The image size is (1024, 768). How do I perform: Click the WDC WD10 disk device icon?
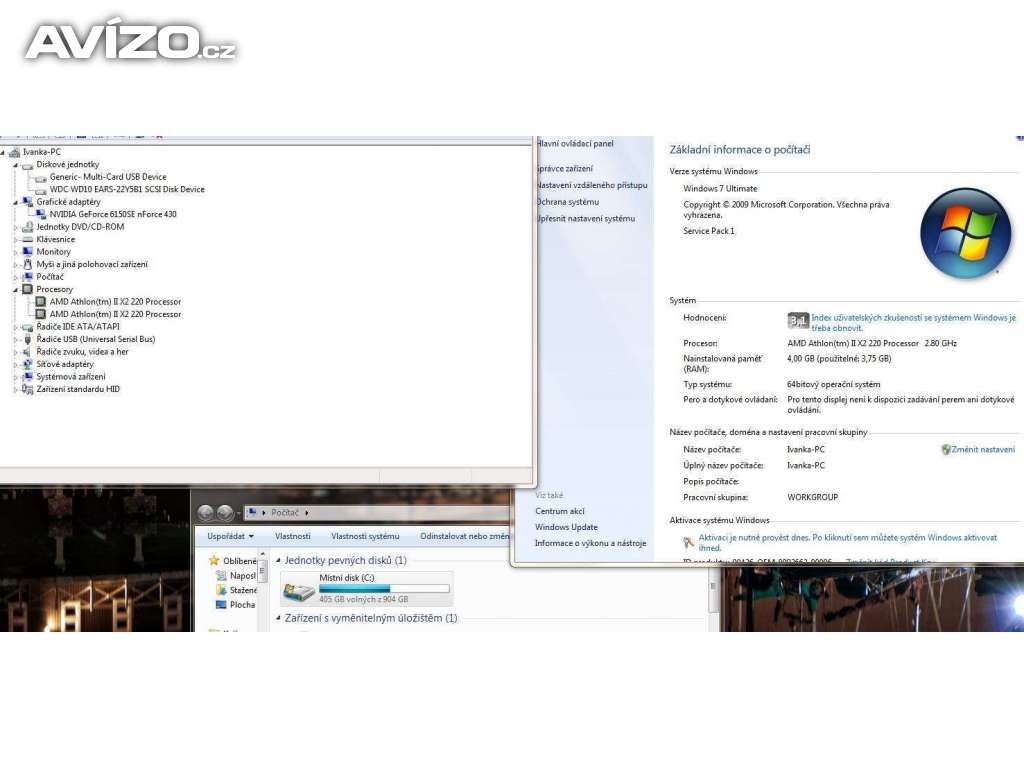coord(41,189)
